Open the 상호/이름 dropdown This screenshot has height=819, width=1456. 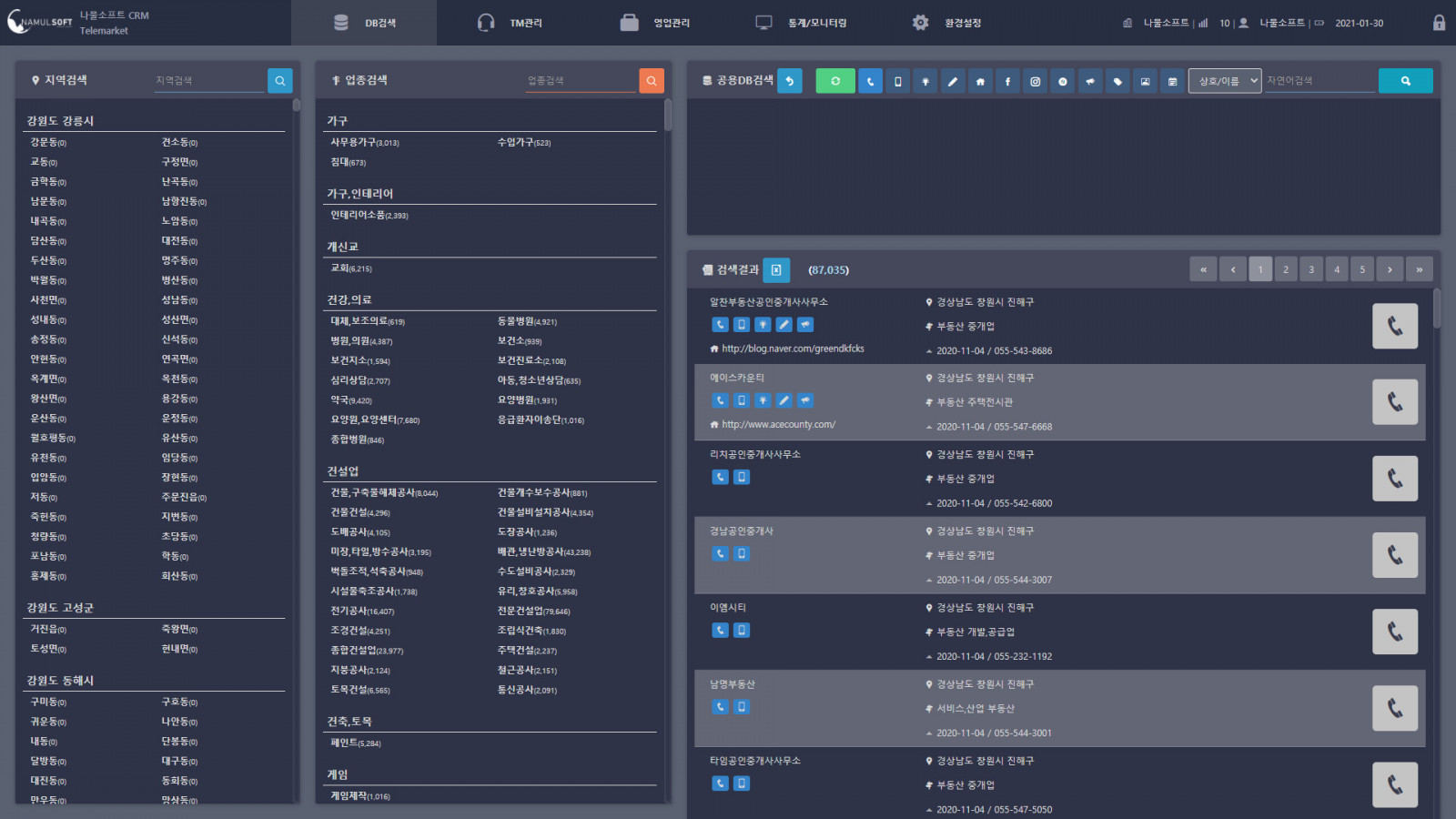click(1225, 81)
